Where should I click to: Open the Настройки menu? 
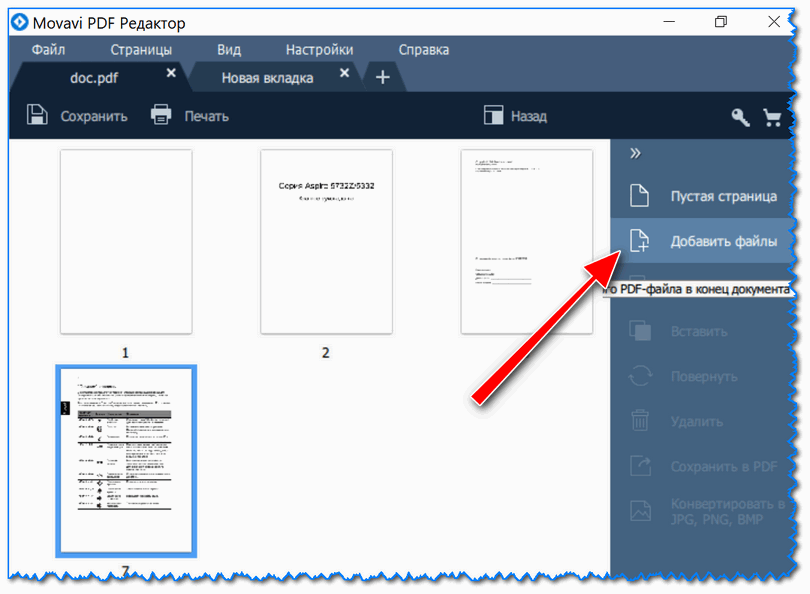point(319,50)
